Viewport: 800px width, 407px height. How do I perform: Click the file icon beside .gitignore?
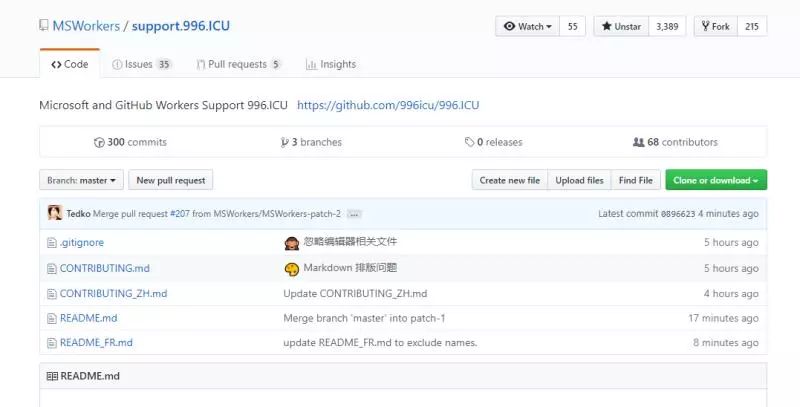click(52, 243)
